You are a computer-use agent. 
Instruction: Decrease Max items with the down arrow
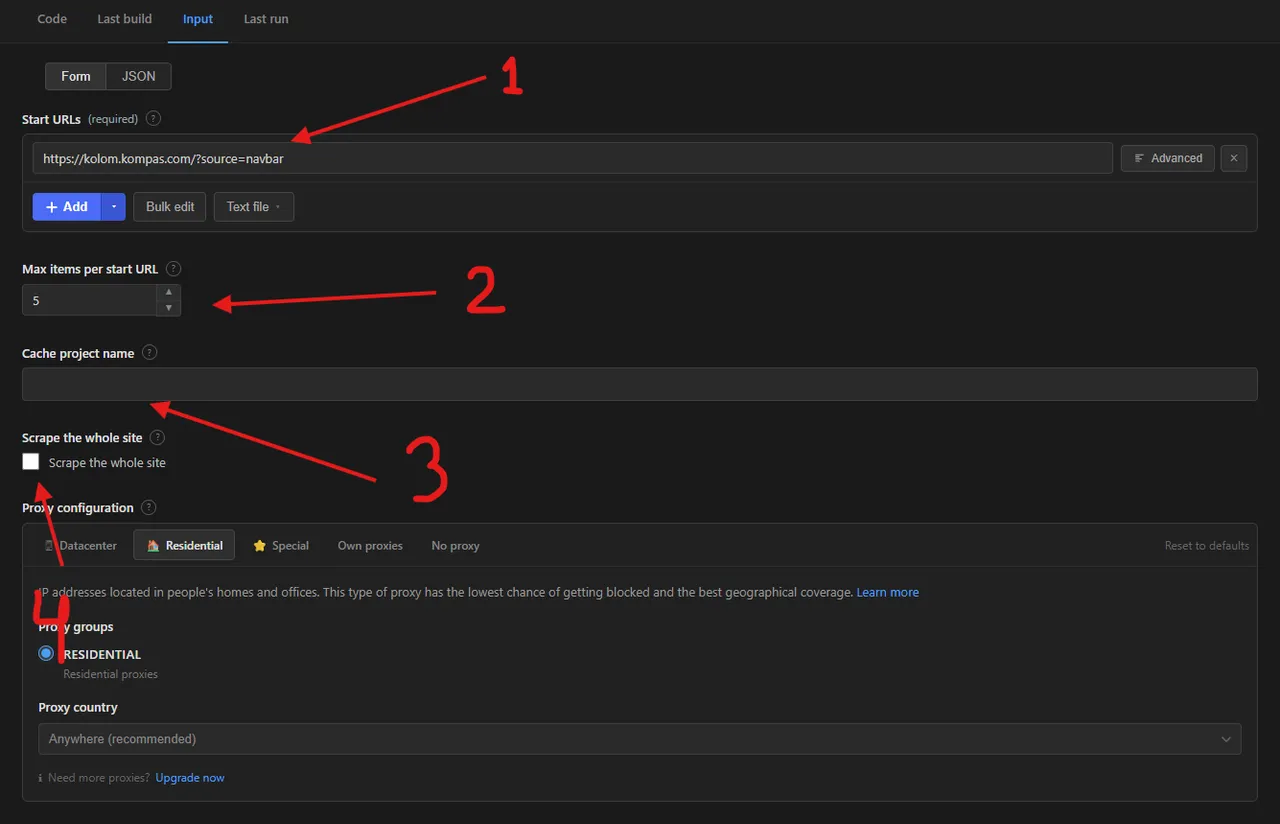click(x=169, y=308)
